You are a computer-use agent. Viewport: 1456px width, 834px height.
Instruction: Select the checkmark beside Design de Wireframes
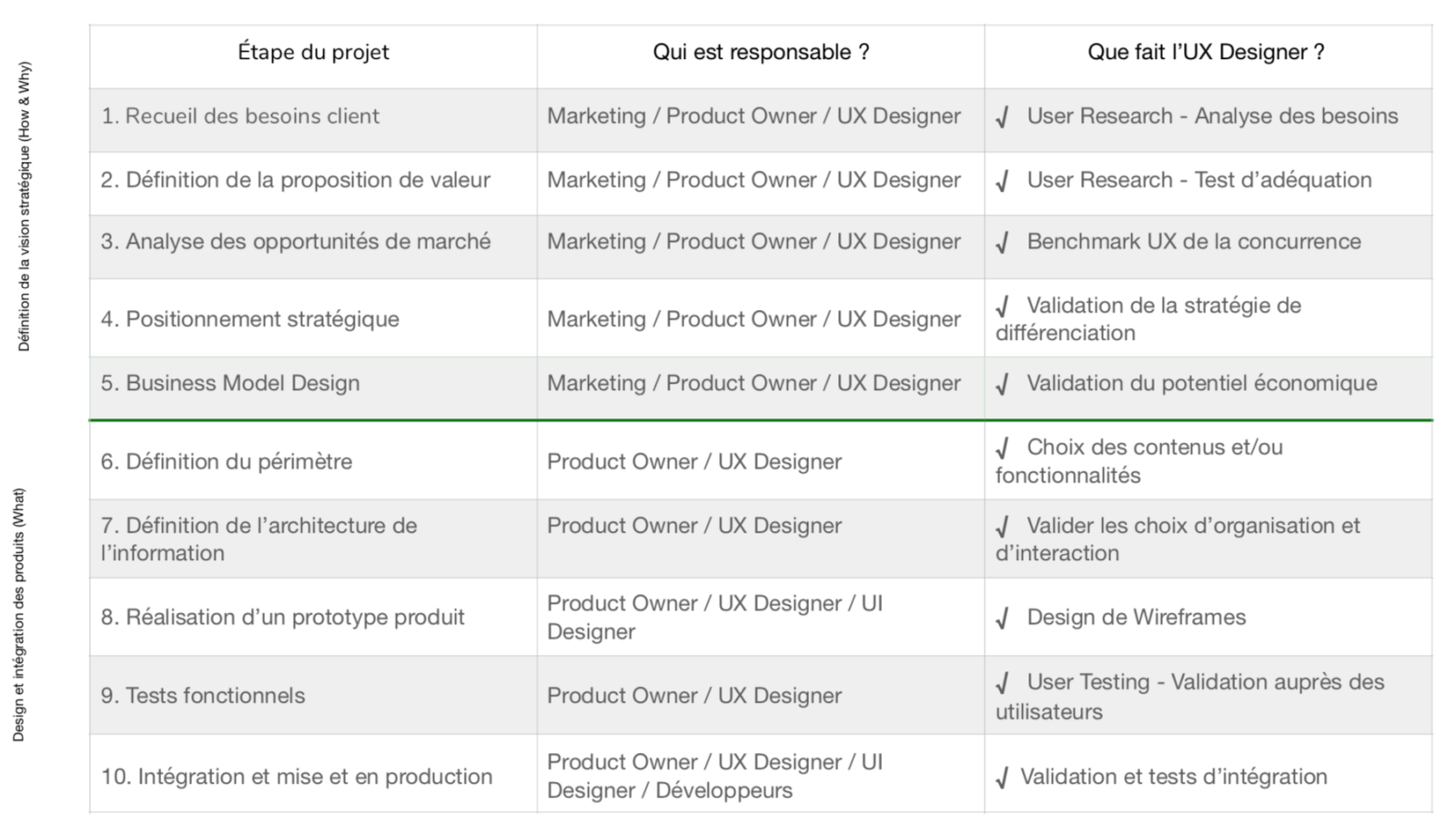[x=1003, y=619]
